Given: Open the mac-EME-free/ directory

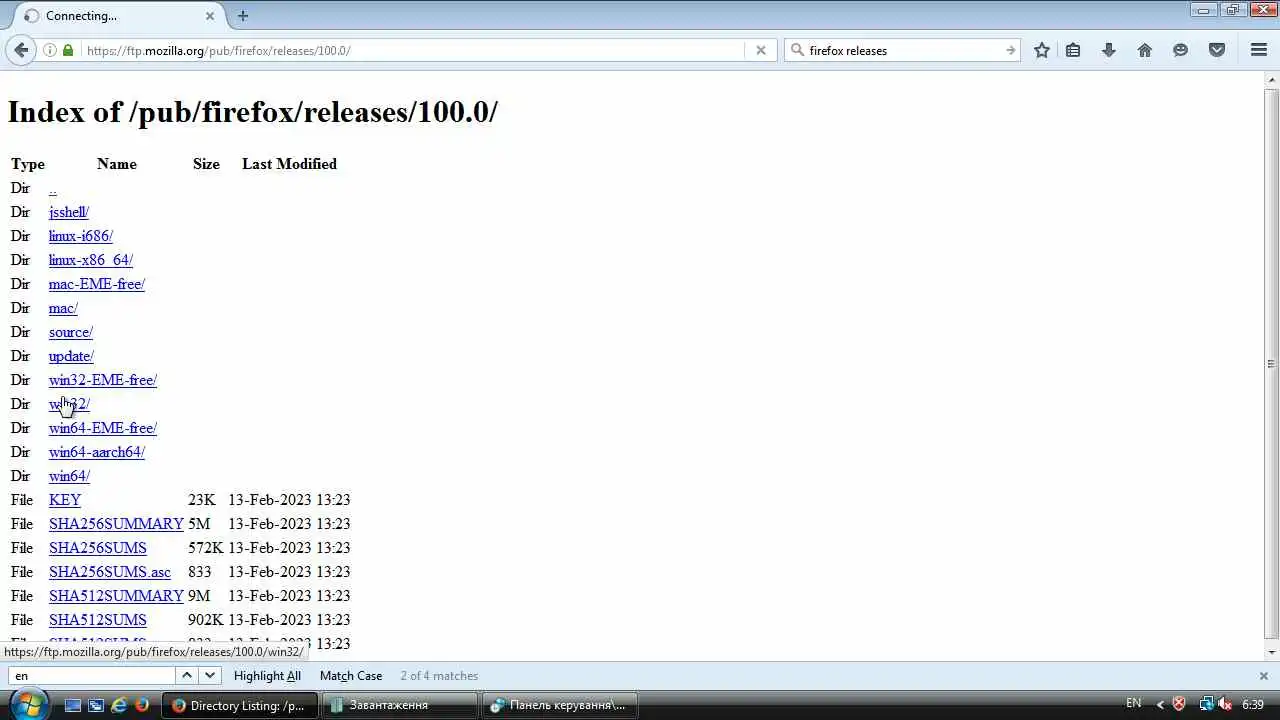Looking at the screenshot, I should click(97, 284).
